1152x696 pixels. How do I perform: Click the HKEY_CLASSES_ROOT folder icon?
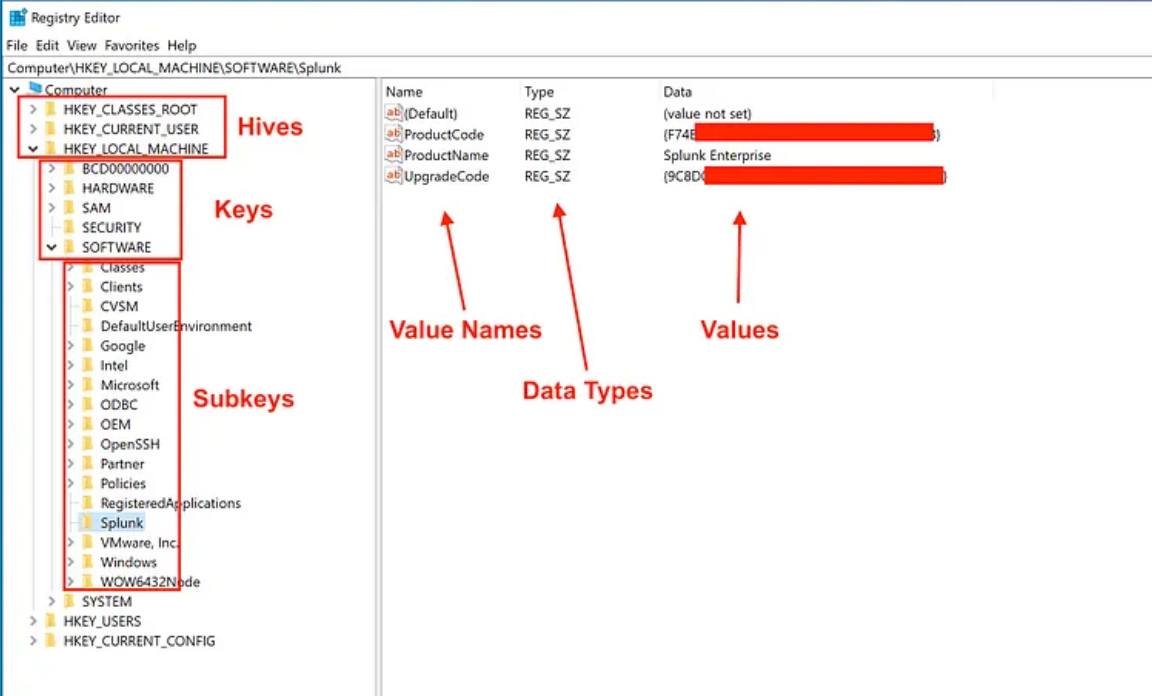pyautogui.click(x=51, y=110)
